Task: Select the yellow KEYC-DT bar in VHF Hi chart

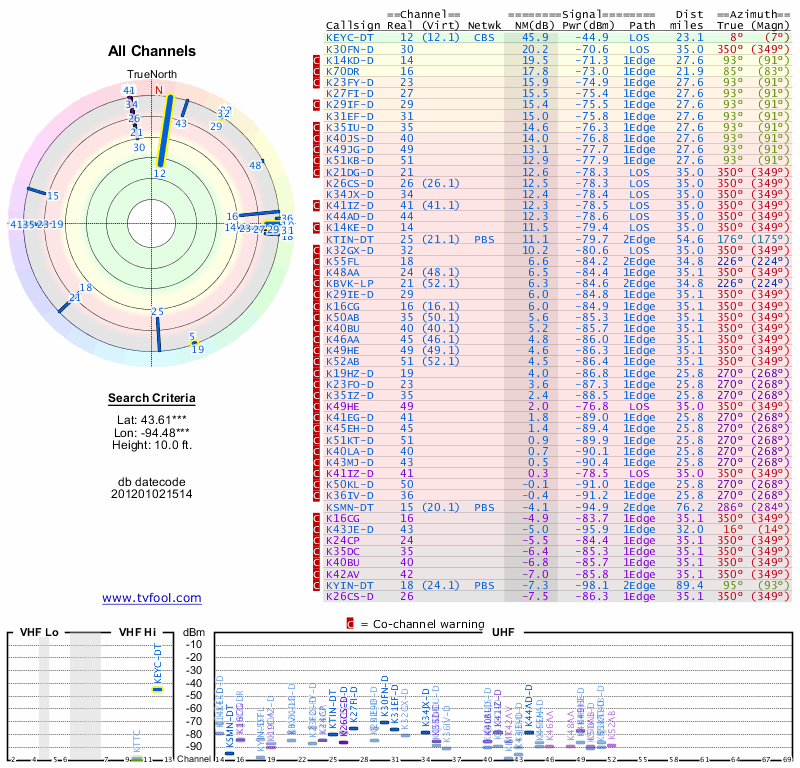Action: 157,689
